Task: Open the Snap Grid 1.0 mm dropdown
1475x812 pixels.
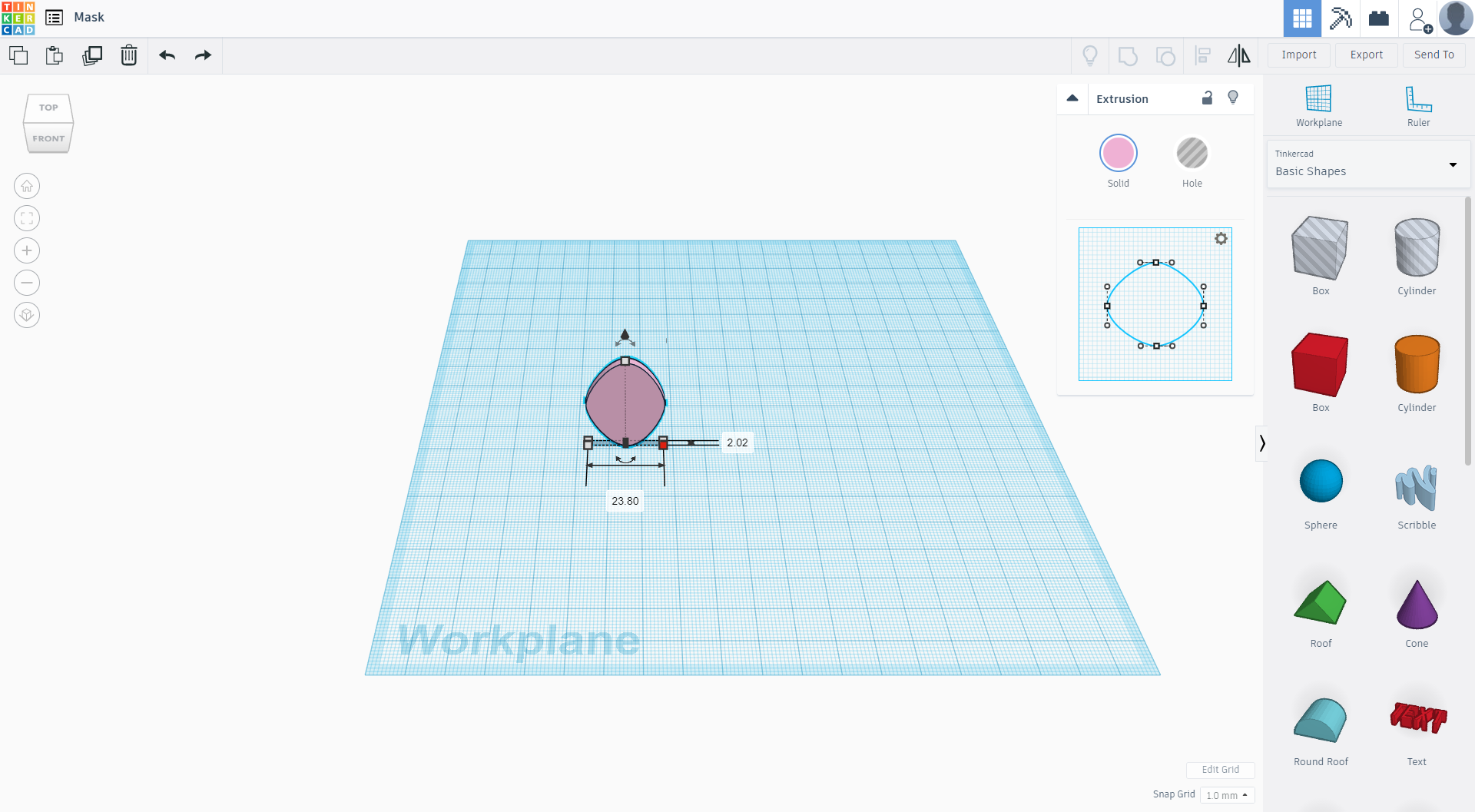Action: 1227,795
